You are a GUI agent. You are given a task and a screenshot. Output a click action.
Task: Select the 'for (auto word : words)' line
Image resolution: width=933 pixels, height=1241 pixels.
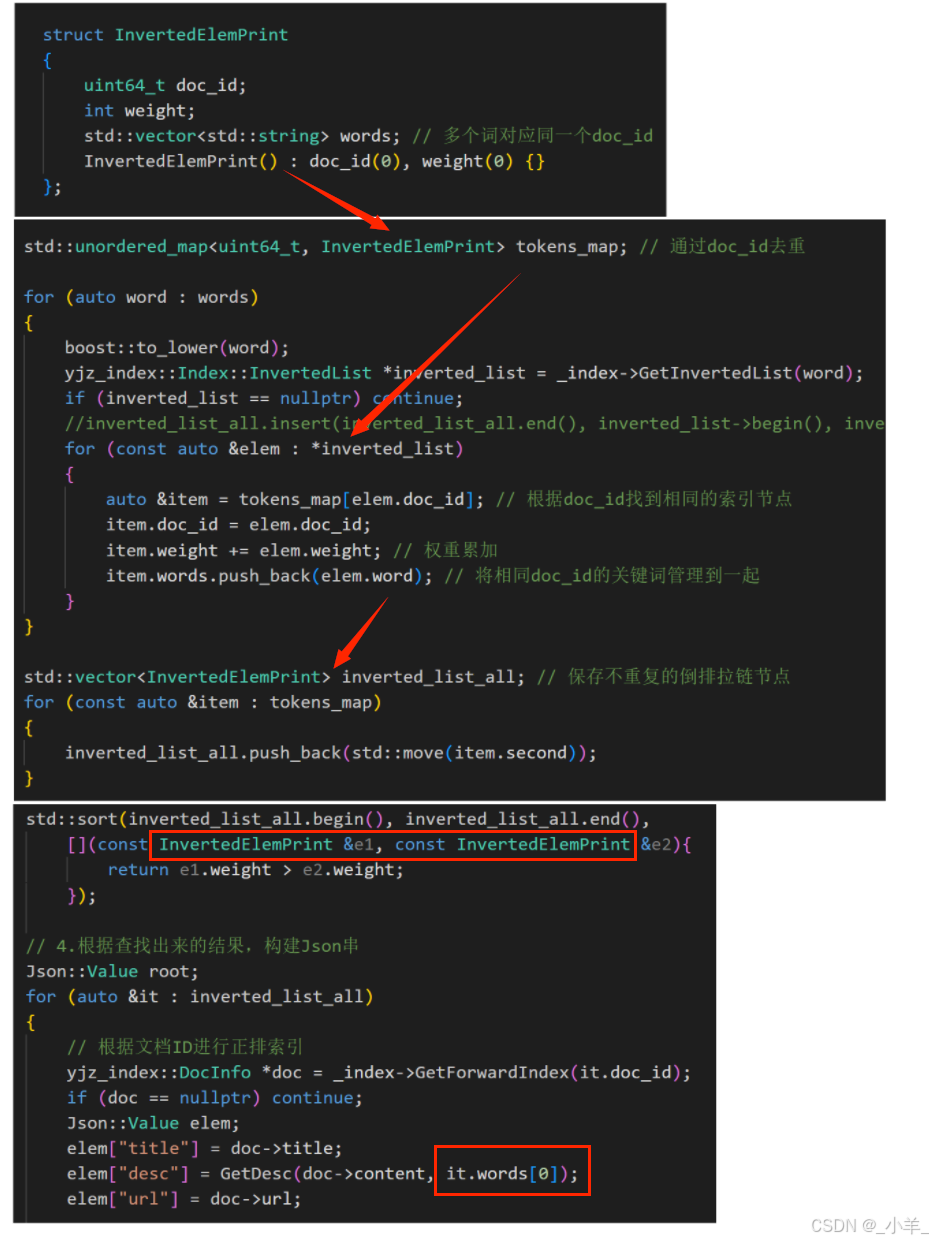pyautogui.click(x=141, y=297)
